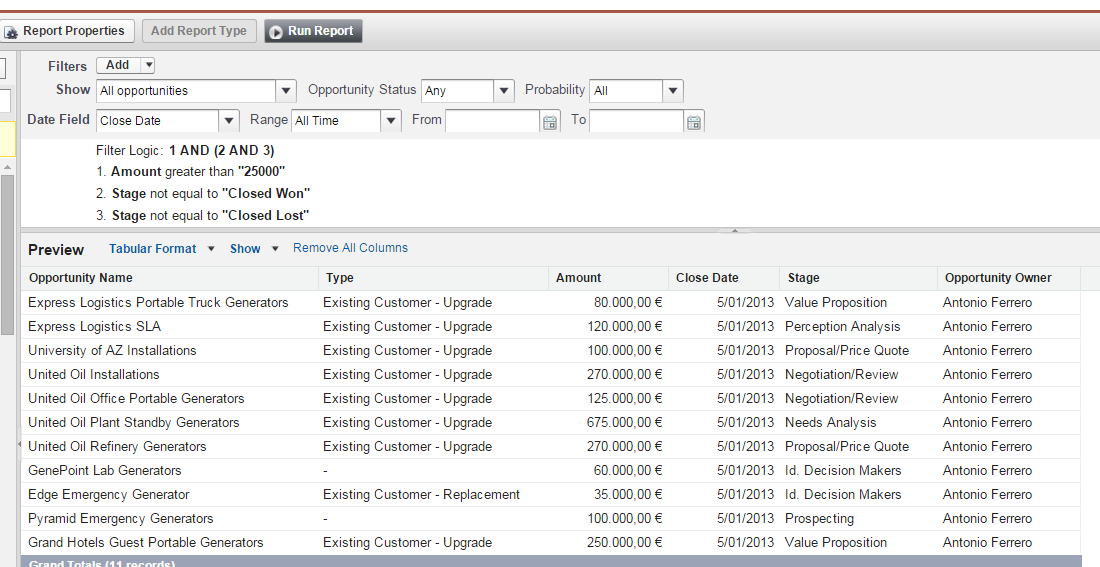Click the left panel scroll up arrow

tap(7, 167)
